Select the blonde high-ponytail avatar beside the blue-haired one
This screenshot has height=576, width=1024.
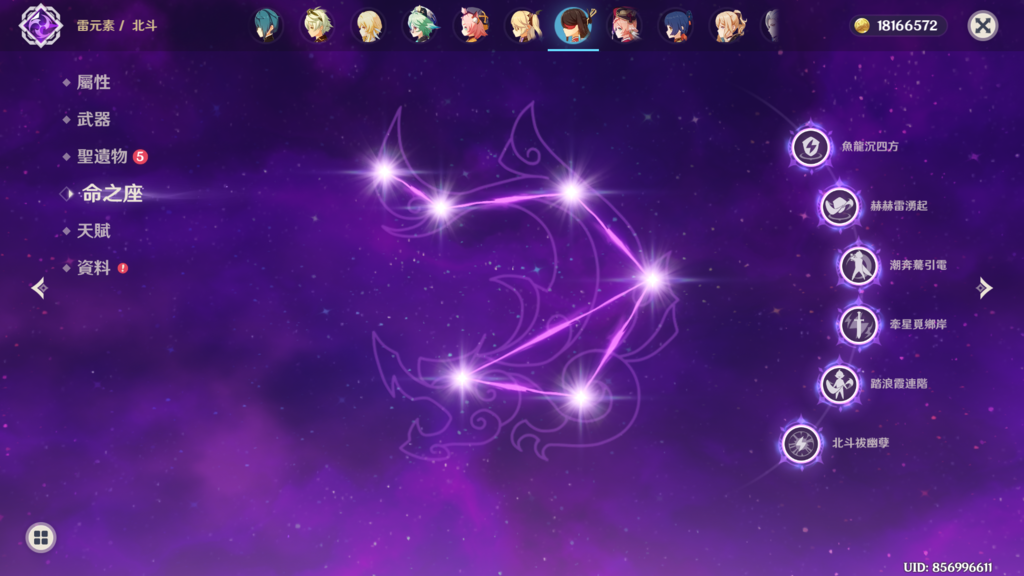728,25
